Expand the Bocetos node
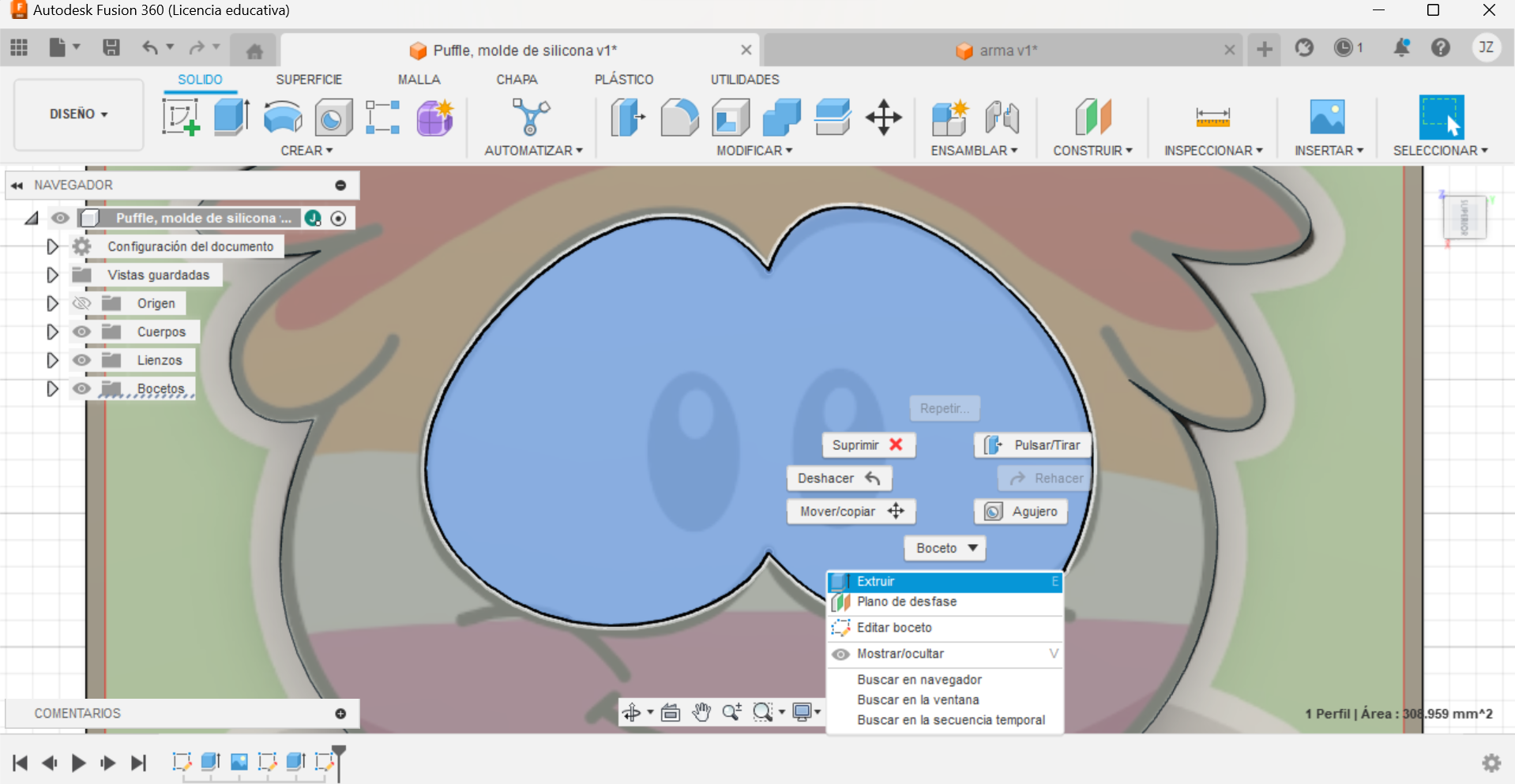 click(52, 388)
